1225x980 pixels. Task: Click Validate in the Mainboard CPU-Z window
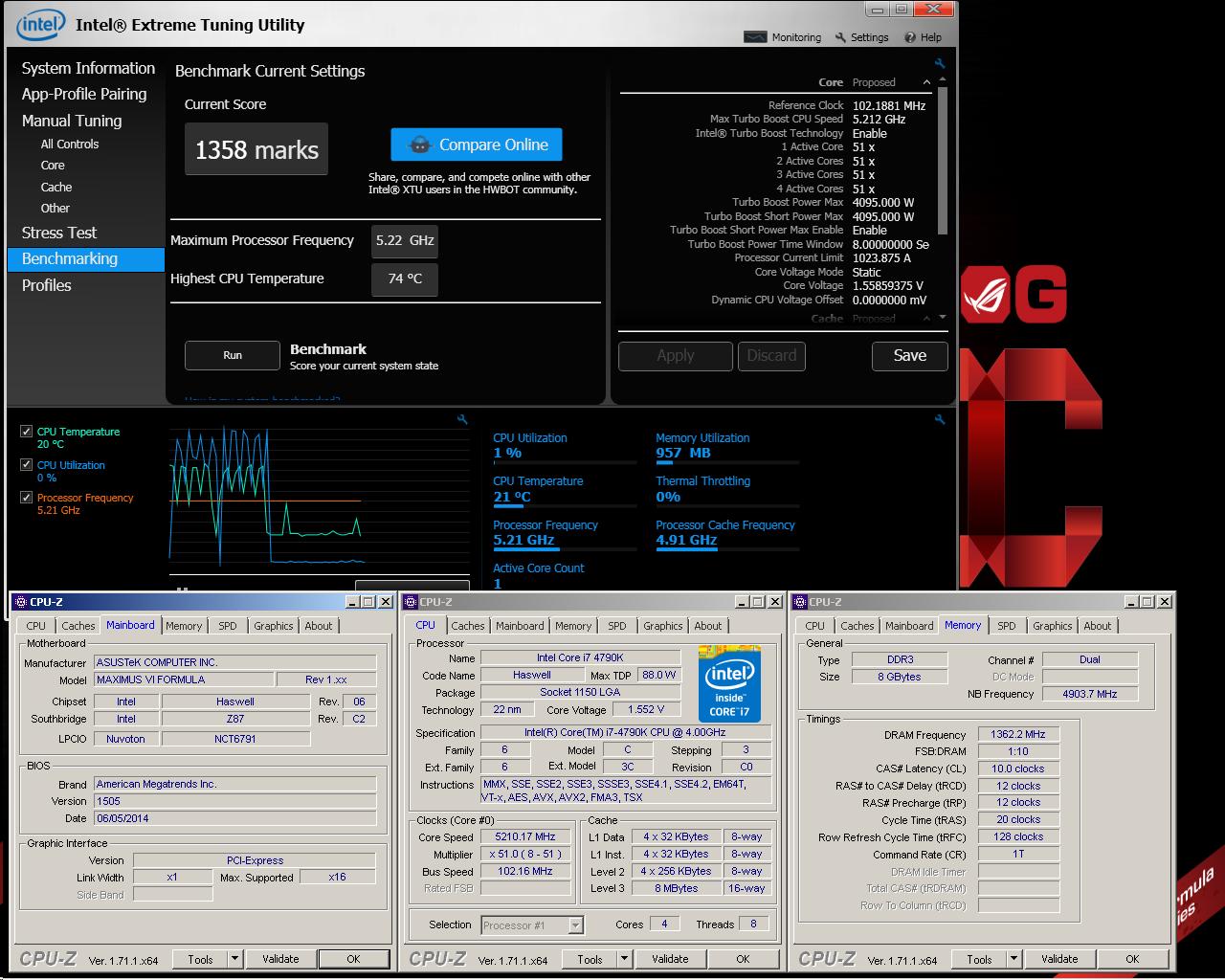280,959
